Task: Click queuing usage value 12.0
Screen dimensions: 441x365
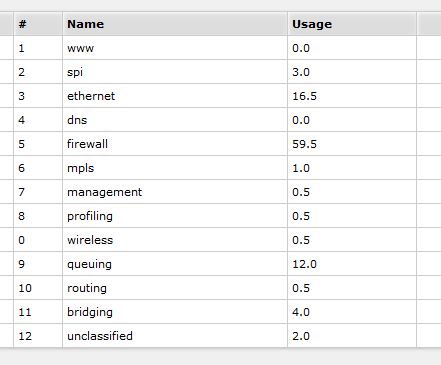Action: (304, 264)
